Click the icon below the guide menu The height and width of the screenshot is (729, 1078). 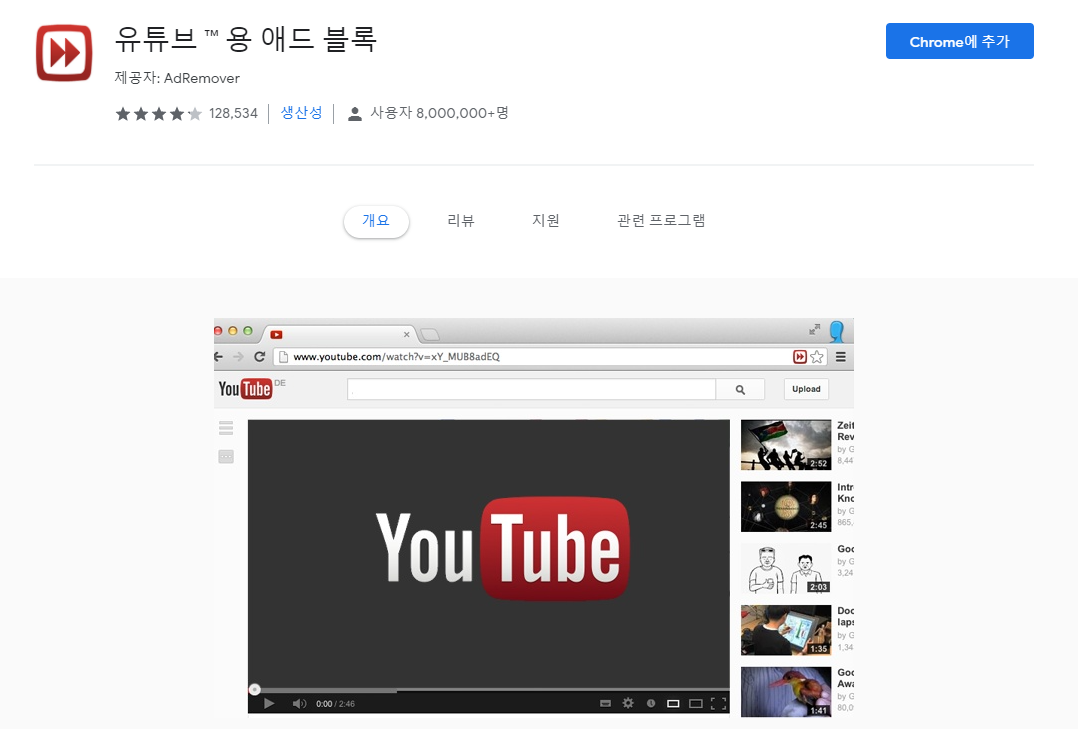[x=226, y=457]
